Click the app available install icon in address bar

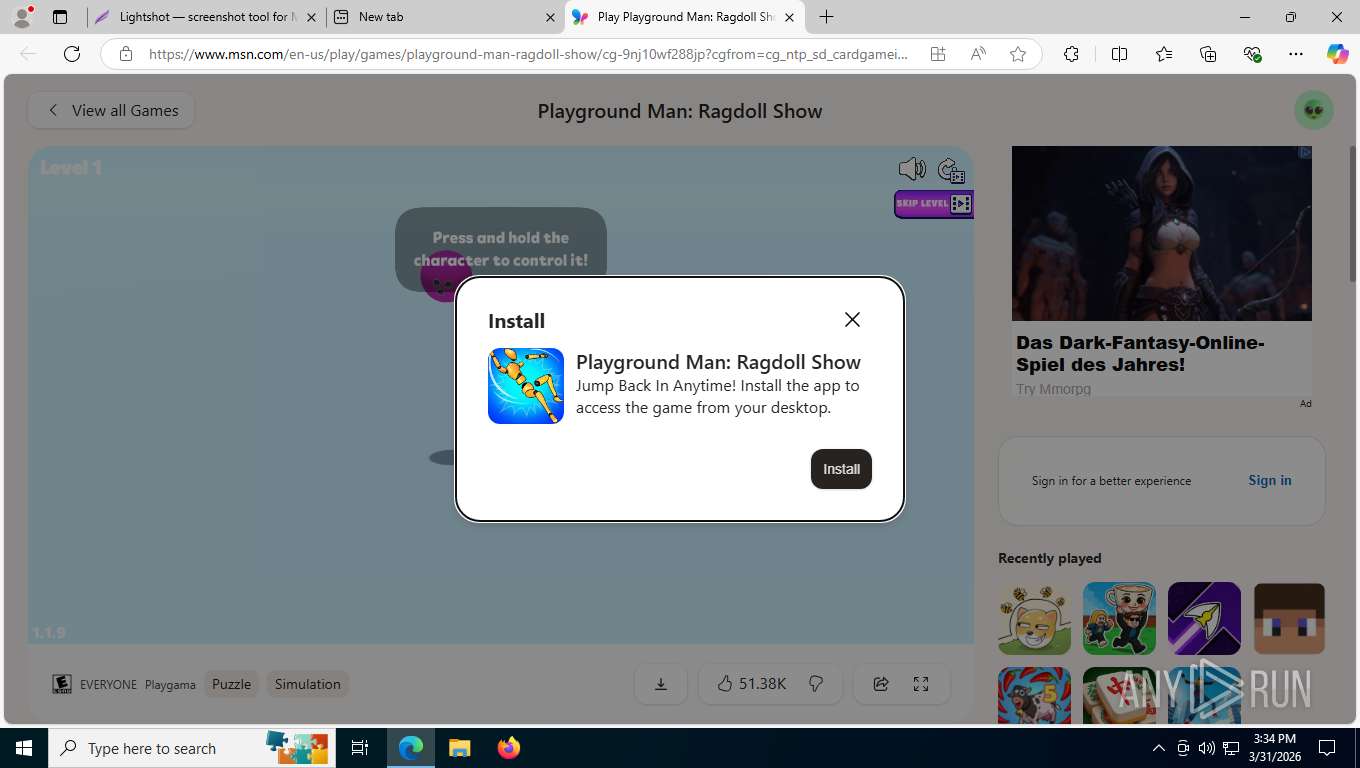938,54
